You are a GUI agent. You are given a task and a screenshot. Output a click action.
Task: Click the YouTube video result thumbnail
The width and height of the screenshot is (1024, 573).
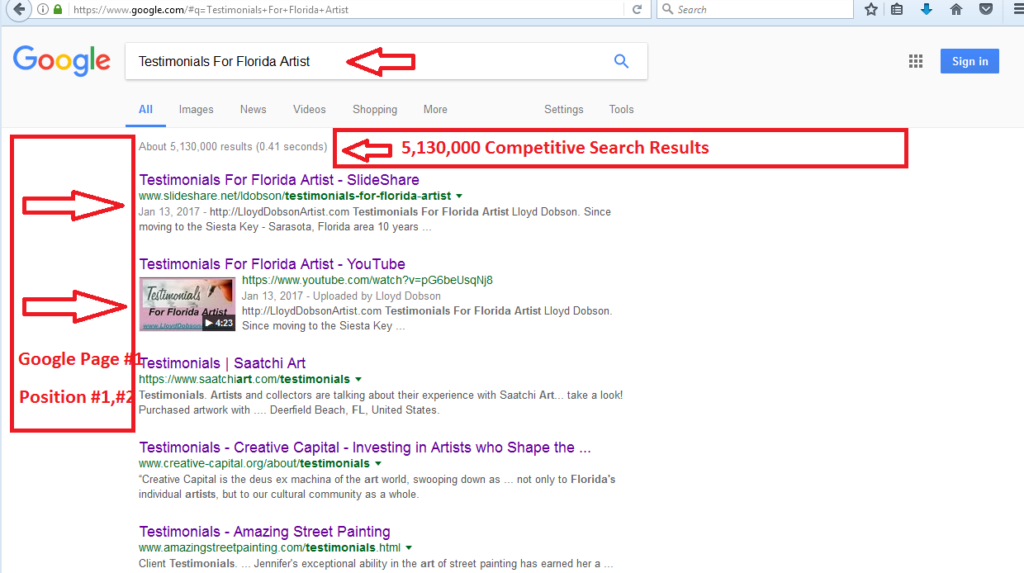[x=188, y=305]
